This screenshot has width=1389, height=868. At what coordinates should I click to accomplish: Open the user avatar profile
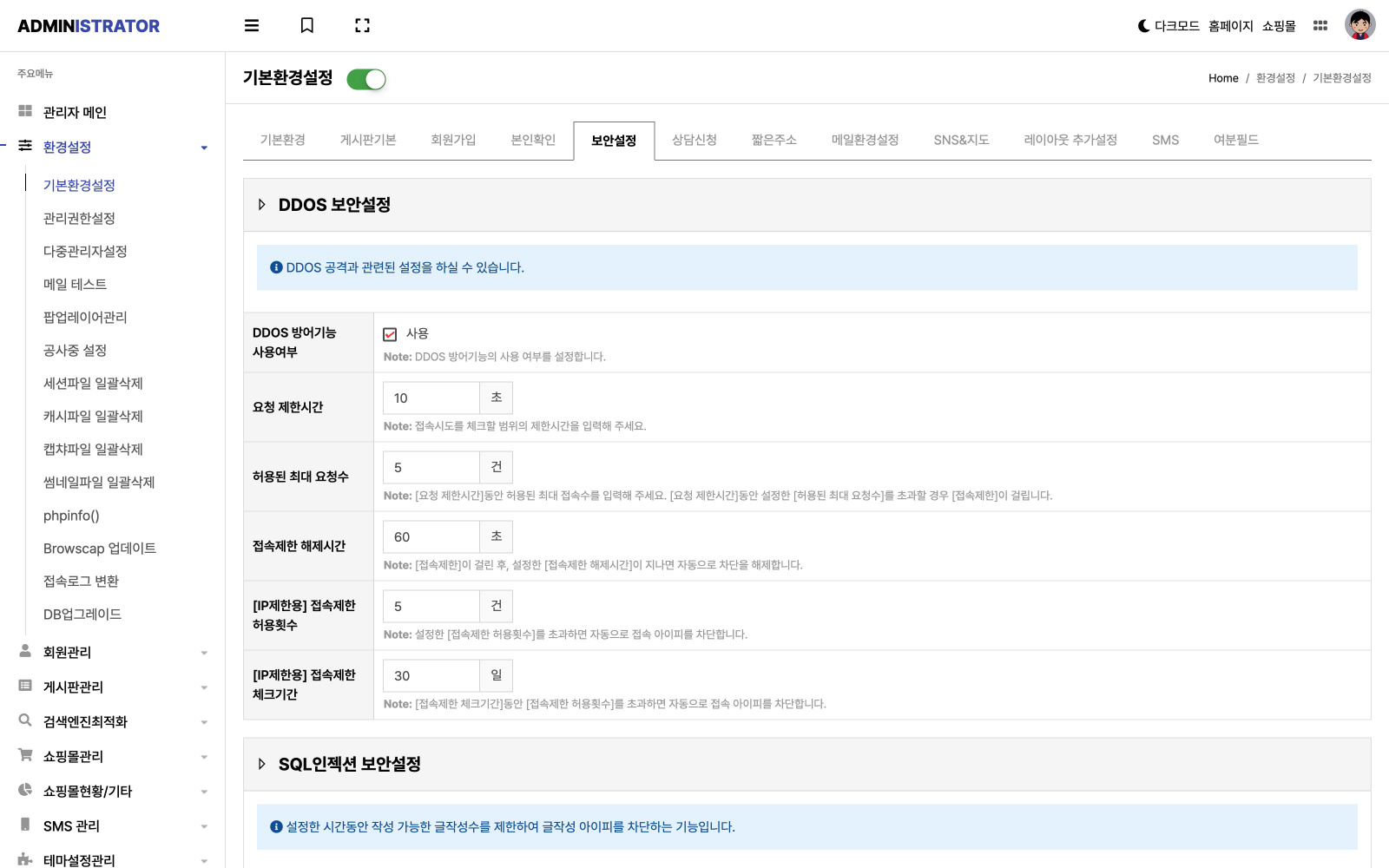tap(1359, 24)
